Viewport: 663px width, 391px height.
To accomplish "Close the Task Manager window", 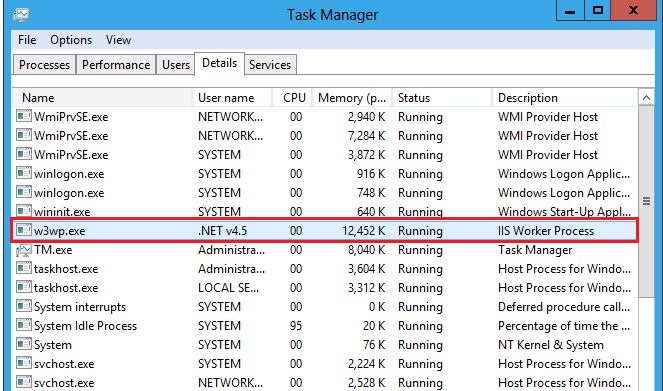I will coord(633,10).
